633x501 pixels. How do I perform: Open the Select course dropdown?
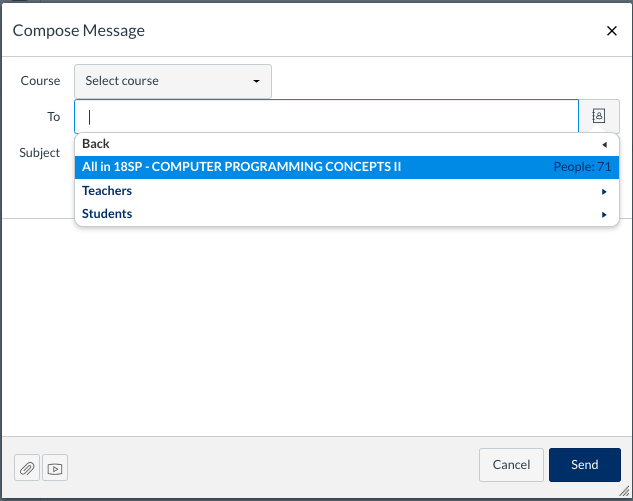pyautogui.click(x=172, y=81)
